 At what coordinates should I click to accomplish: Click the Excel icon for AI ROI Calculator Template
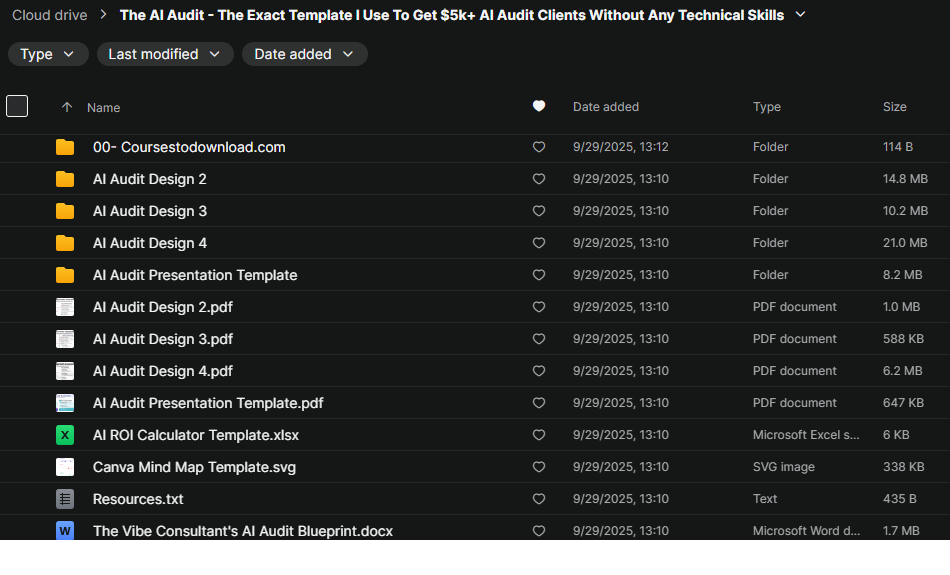pyautogui.click(x=65, y=435)
